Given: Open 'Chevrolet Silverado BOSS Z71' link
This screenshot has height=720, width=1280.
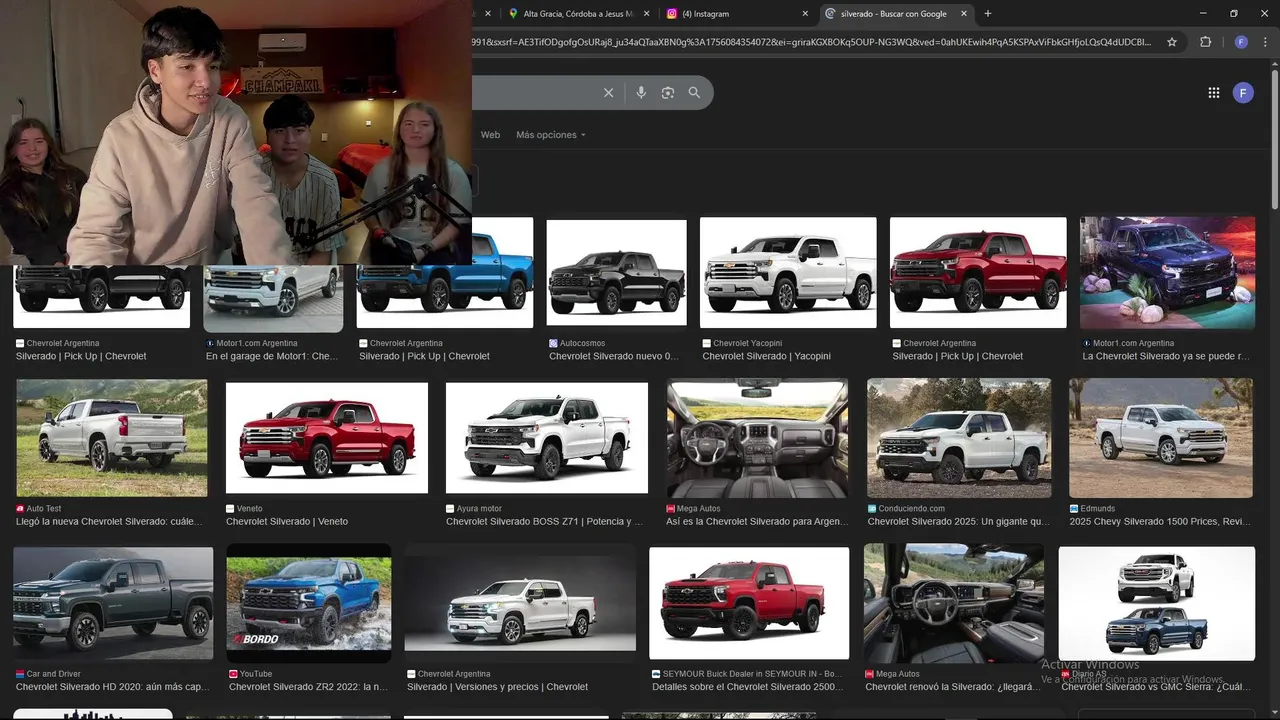Looking at the screenshot, I should (544, 521).
